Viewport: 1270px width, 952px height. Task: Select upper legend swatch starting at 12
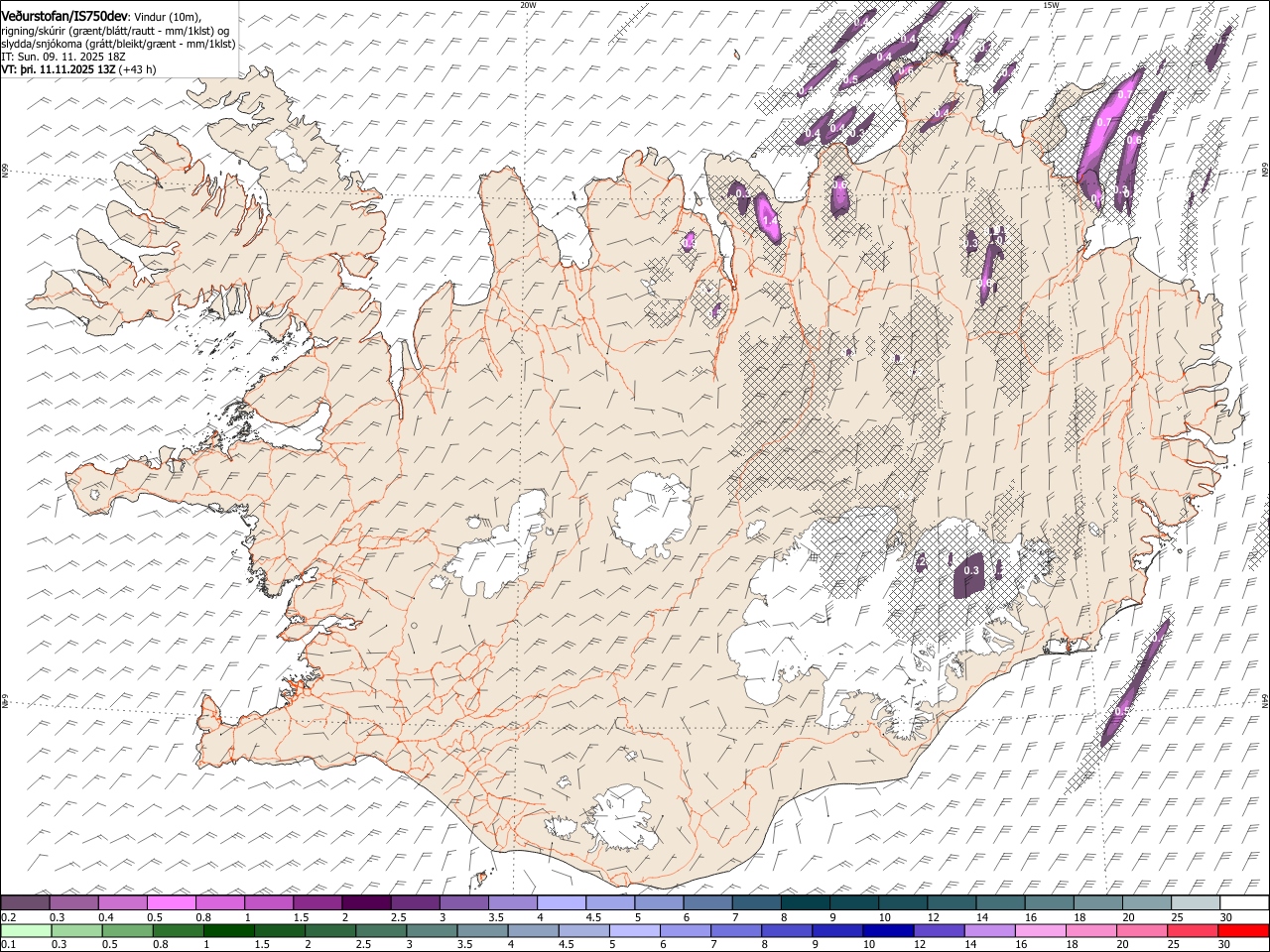pyautogui.click(x=952, y=903)
